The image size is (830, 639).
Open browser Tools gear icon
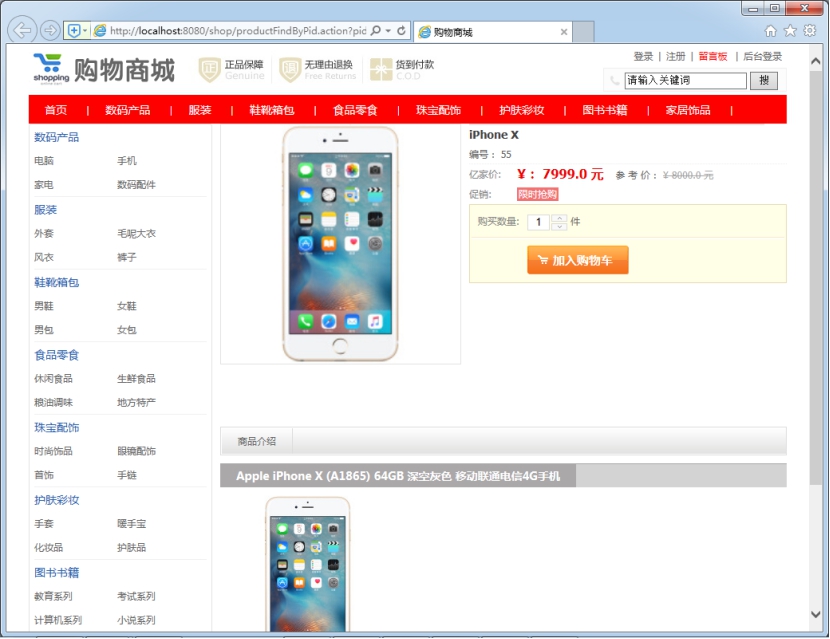pyautogui.click(x=809, y=31)
